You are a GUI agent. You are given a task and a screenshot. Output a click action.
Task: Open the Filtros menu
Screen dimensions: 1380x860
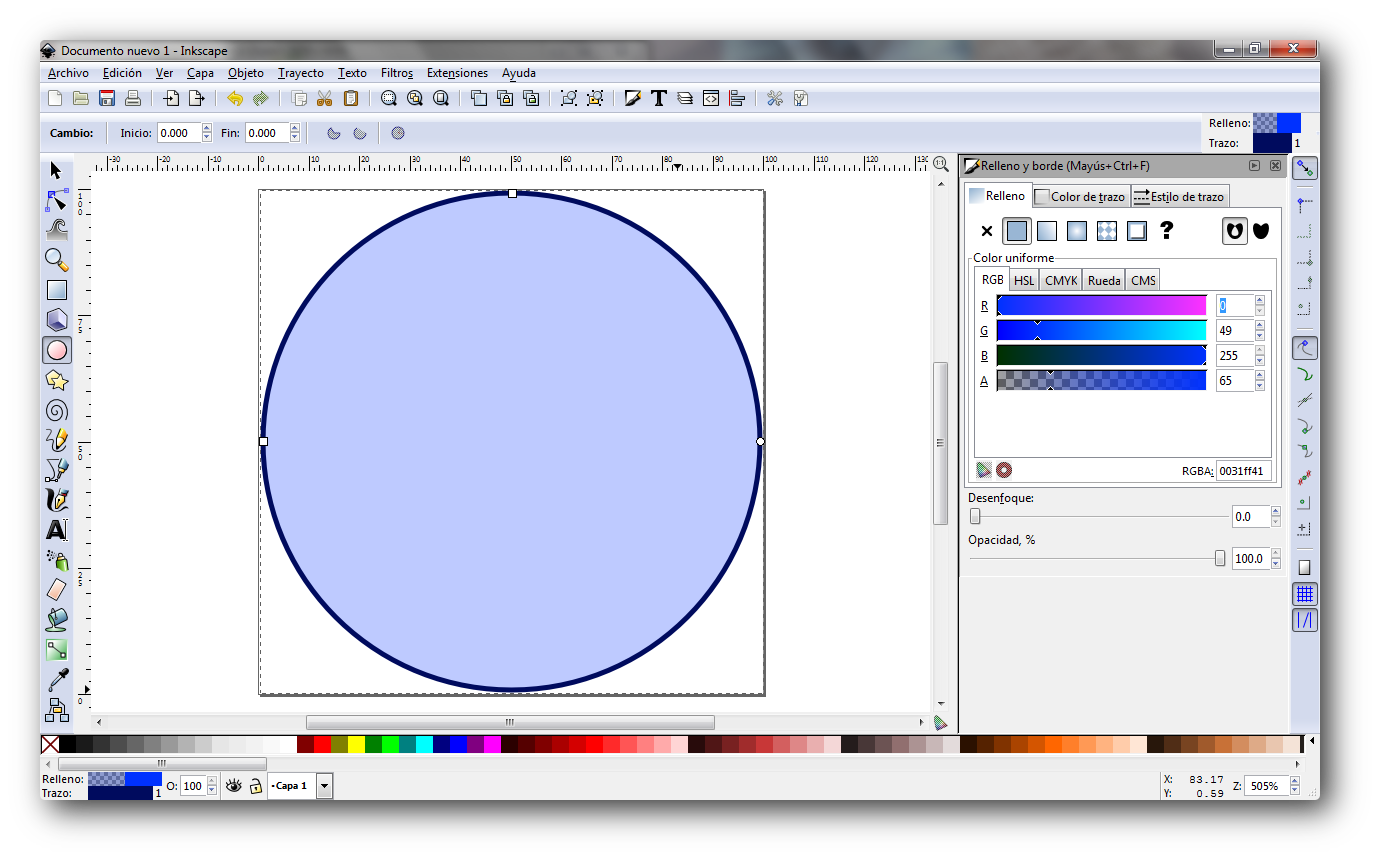click(397, 73)
